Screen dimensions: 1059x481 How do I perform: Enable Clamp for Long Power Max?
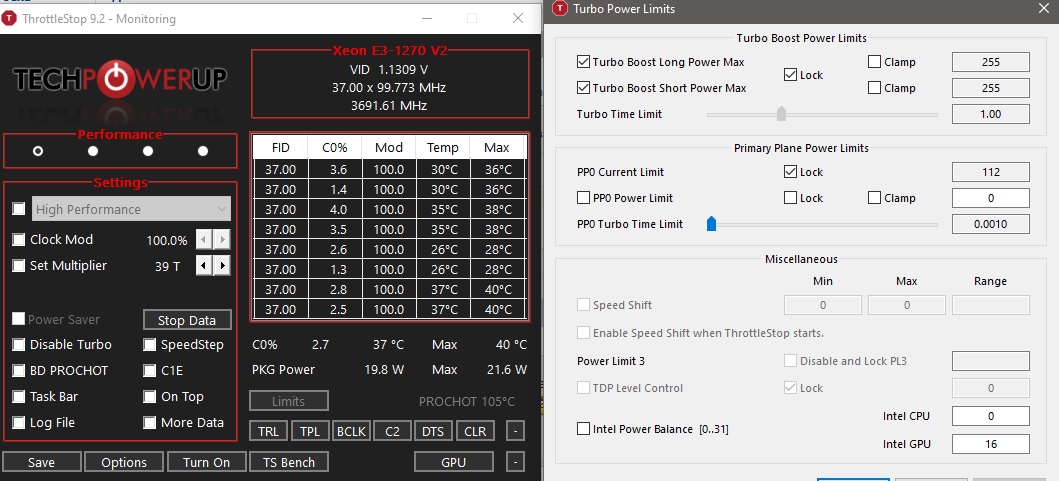click(874, 62)
